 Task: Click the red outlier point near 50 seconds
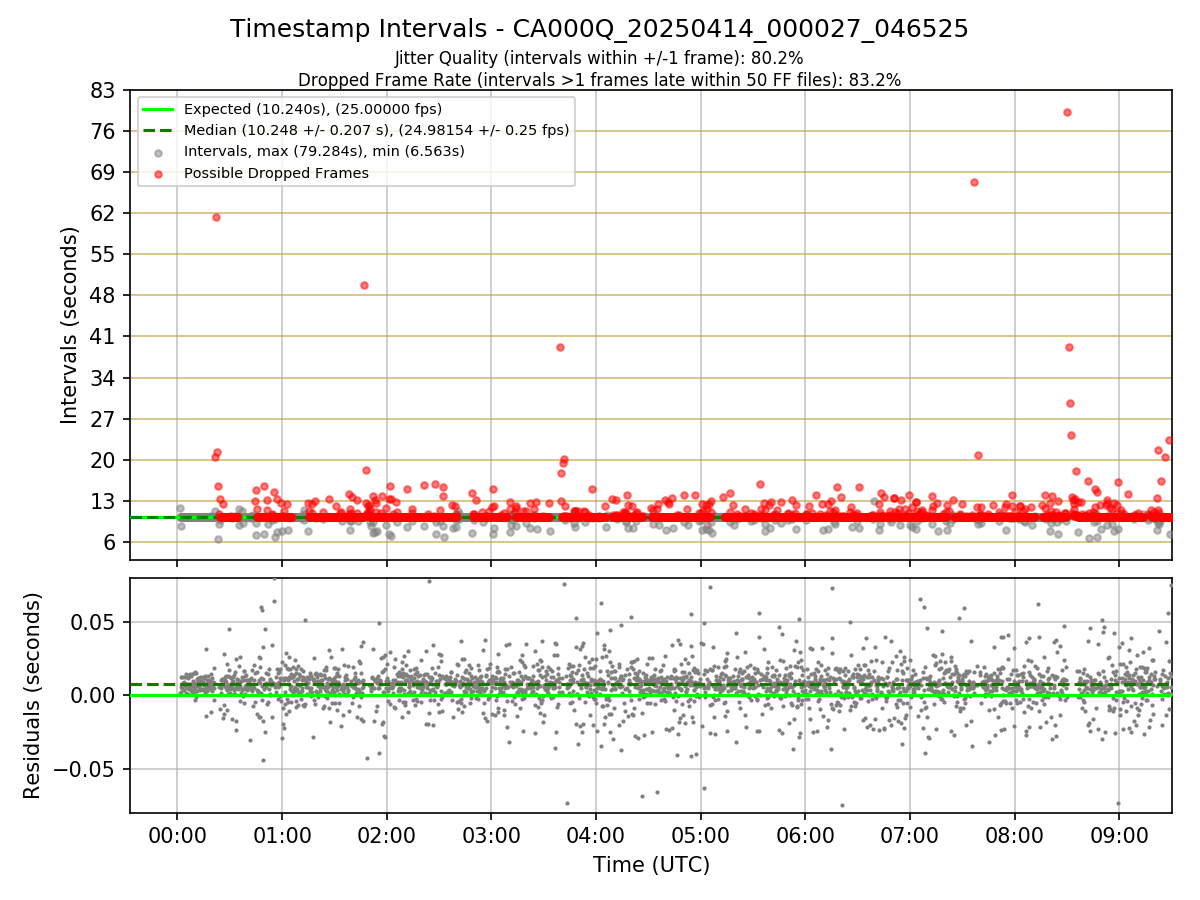[364, 285]
